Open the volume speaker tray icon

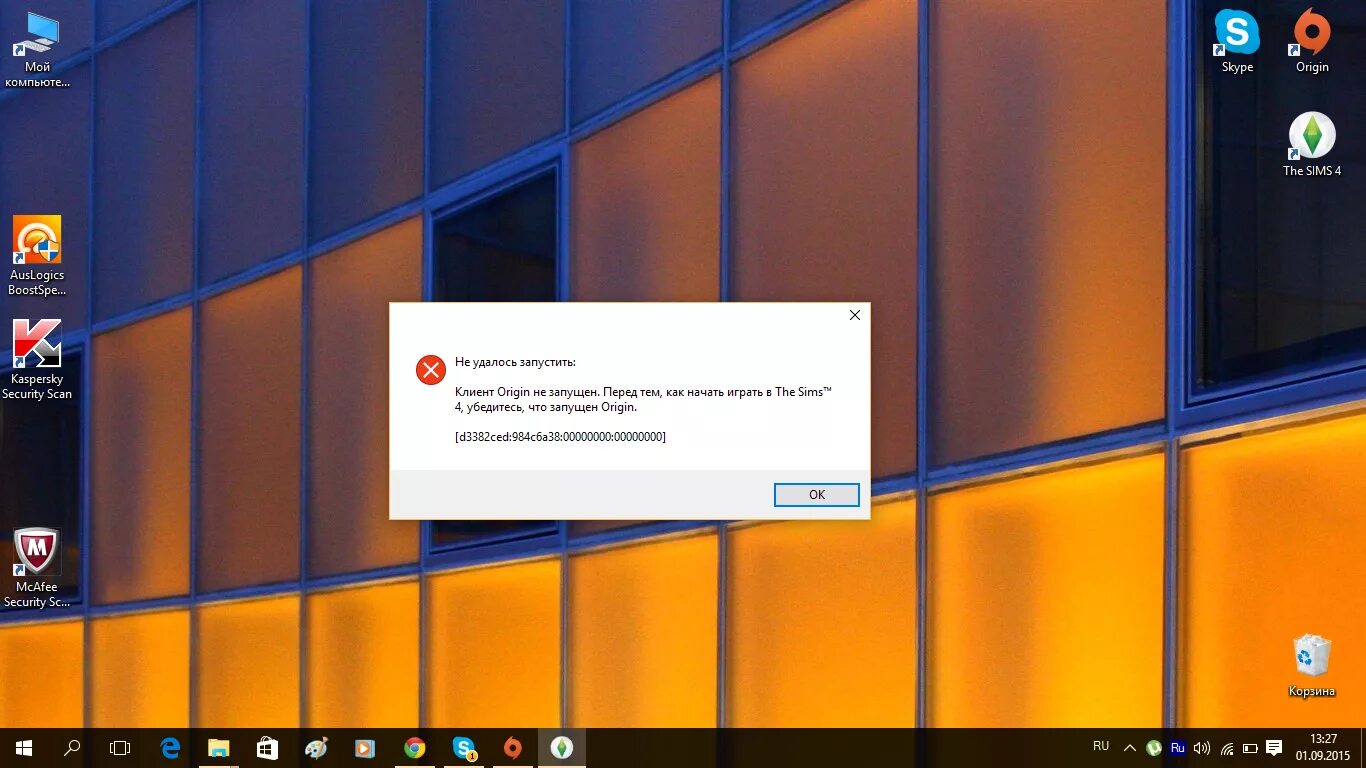tap(1201, 748)
